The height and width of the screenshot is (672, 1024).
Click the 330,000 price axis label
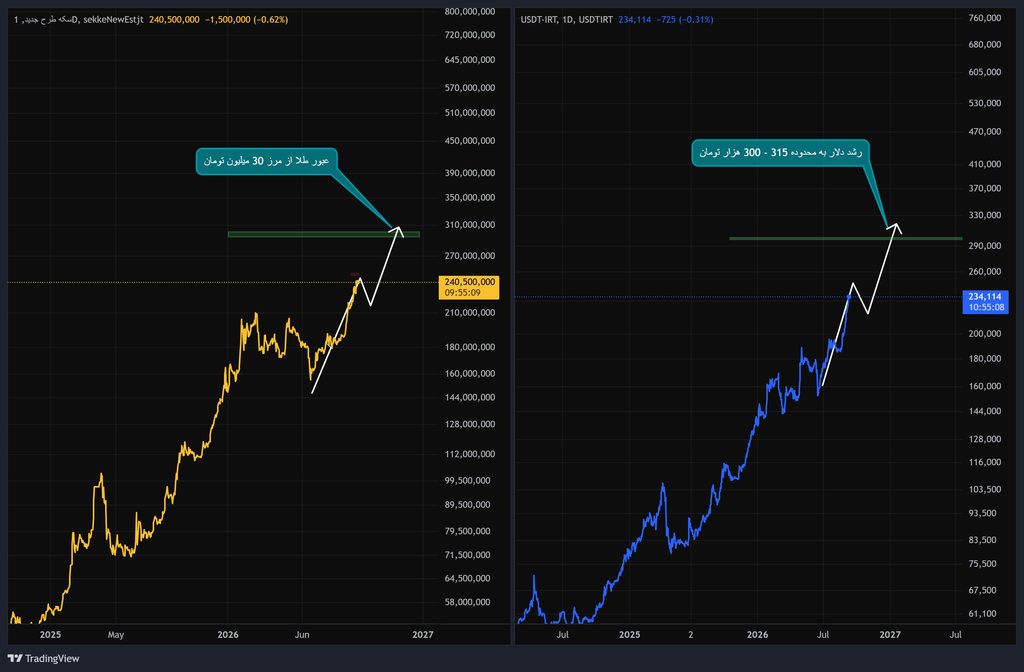(985, 215)
